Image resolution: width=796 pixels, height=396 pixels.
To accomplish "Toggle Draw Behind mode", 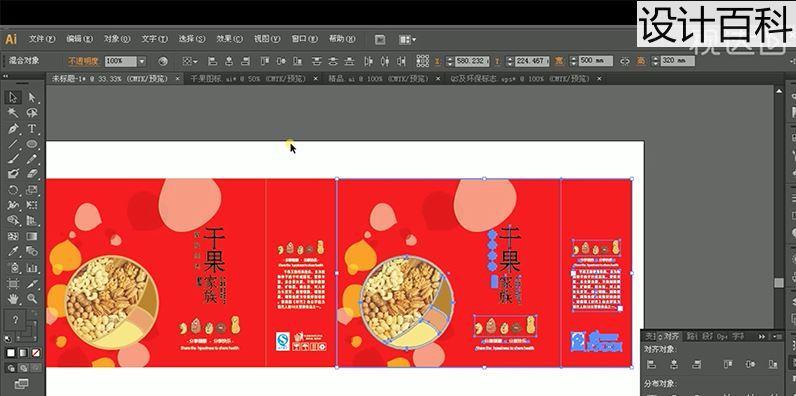I will click(23, 368).
